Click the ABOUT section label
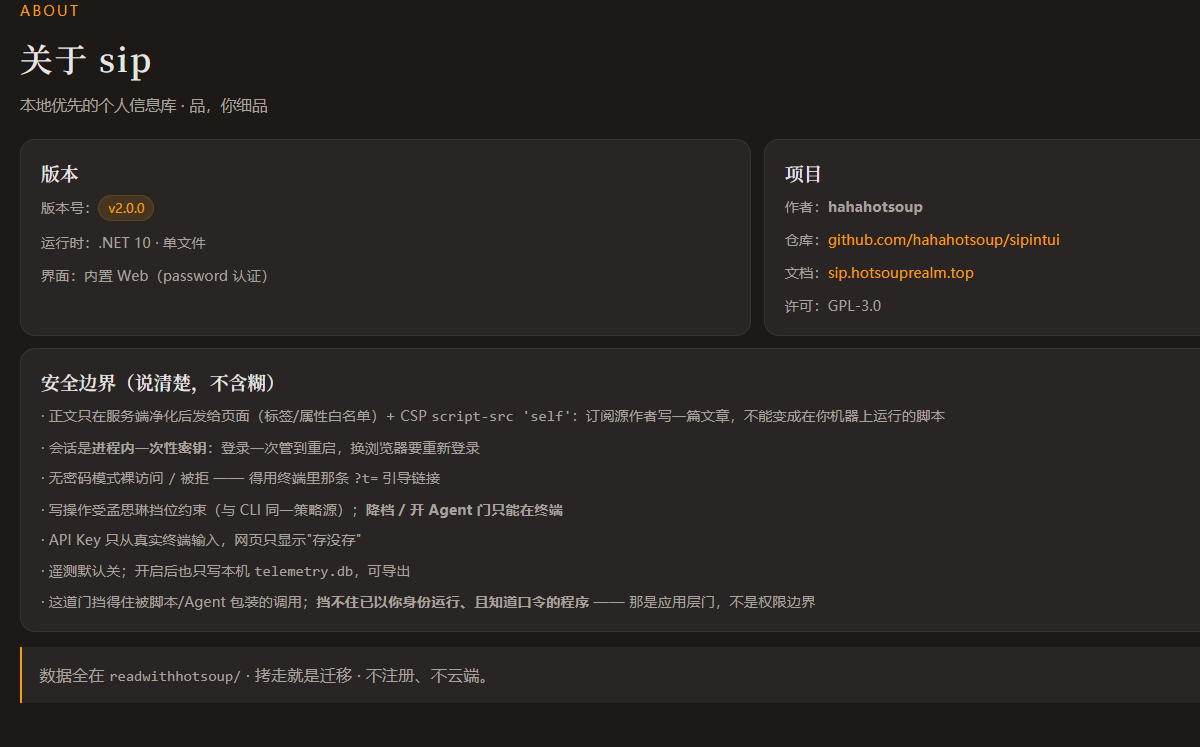1200x747 pixels. pyautogui.click(x=49, y=11)
